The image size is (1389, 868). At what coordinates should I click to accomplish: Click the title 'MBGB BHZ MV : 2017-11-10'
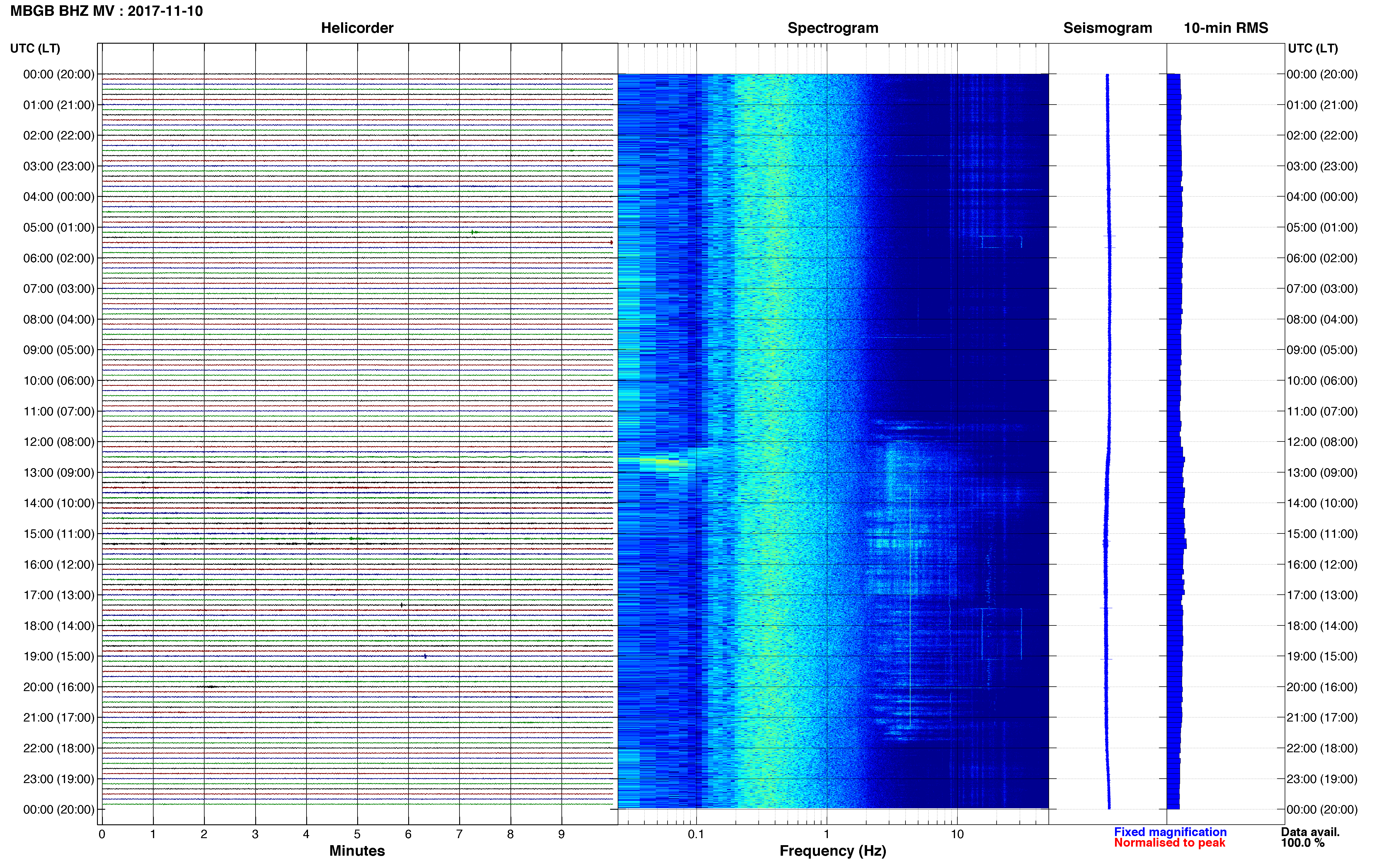tap(107, 11)
